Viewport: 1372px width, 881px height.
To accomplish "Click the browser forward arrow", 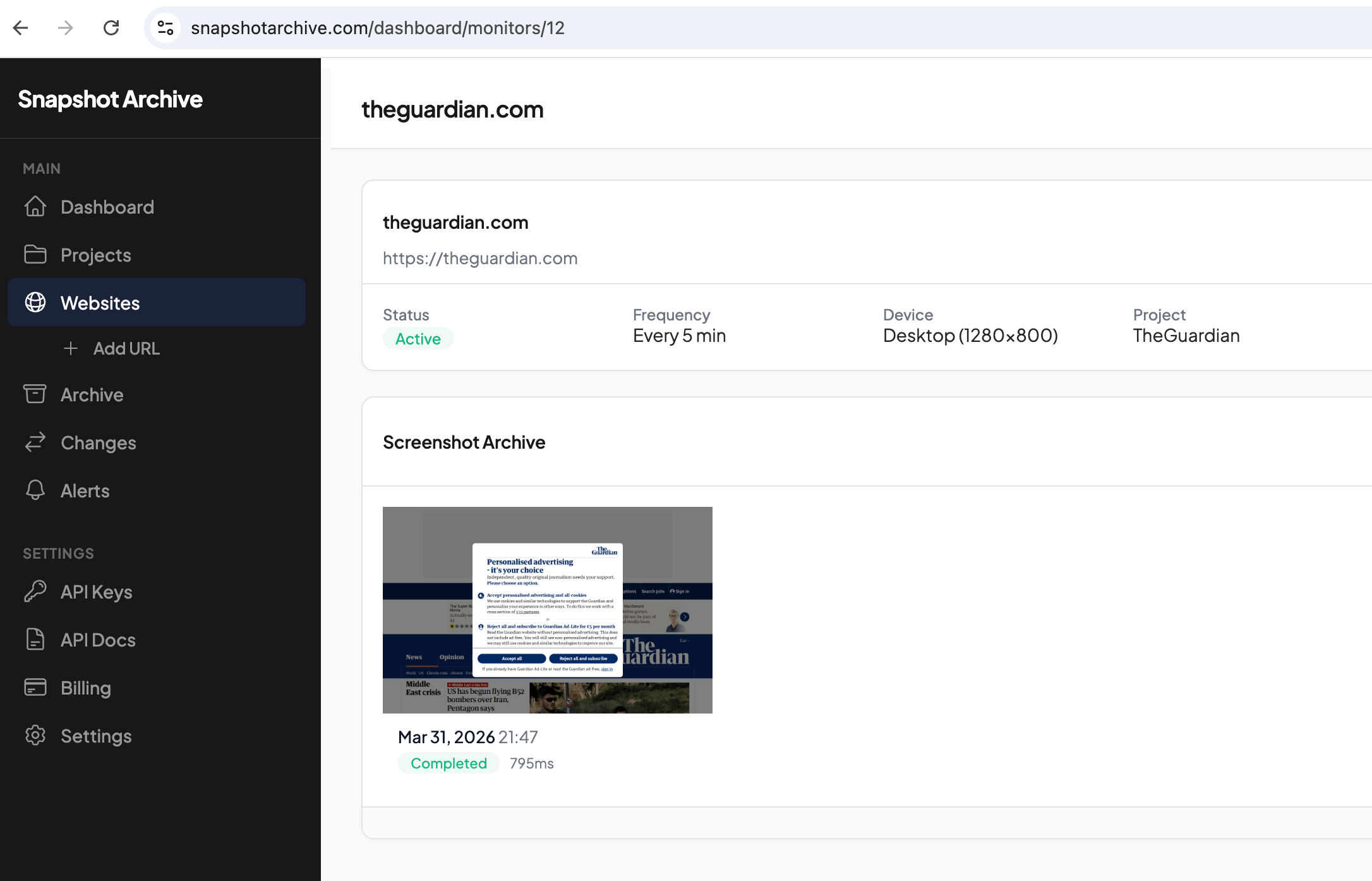I will (66, 28).
